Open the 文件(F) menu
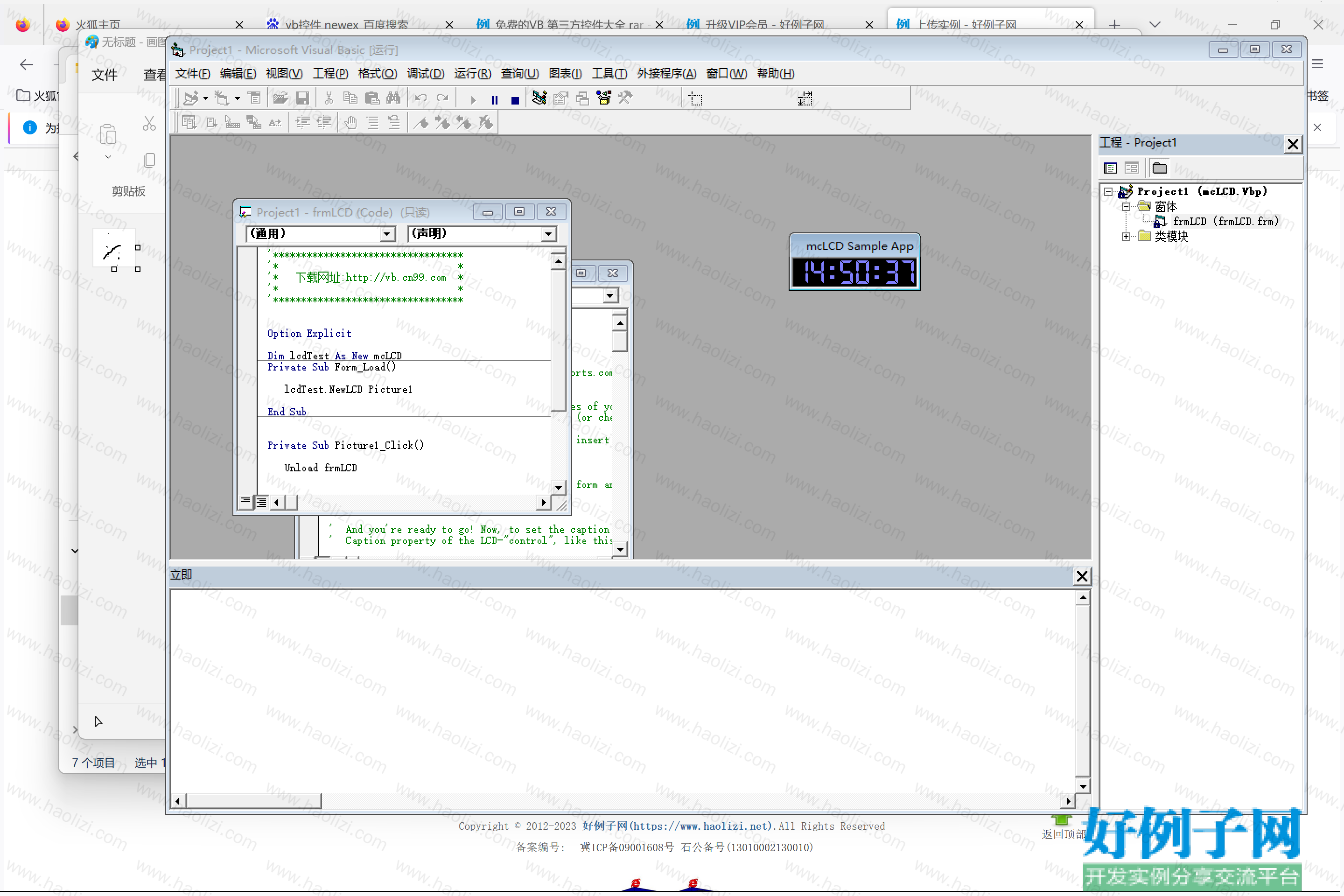The width and height of the screenshot is (1344, 896). tap(193, 74)
